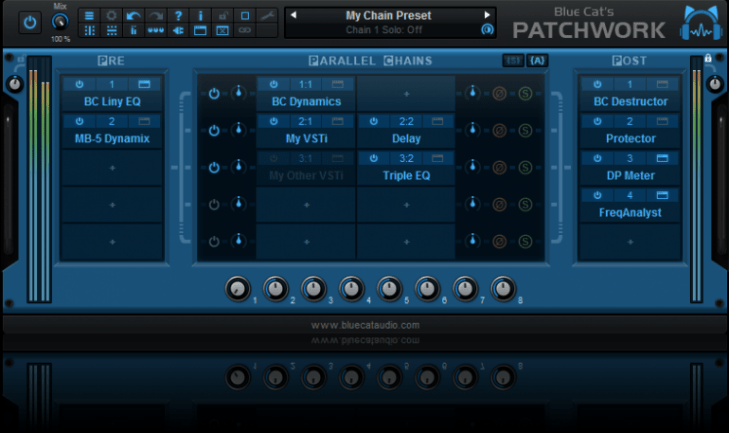Open the My Chain Preset name menu
Image resolution: width=729 pixels, height=433 pixels.
(390, 15)
